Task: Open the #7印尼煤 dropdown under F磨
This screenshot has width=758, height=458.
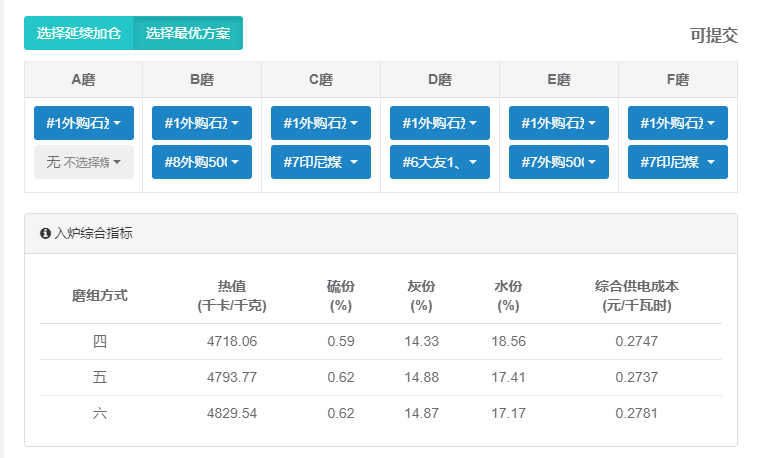Action: coord(678,162)
